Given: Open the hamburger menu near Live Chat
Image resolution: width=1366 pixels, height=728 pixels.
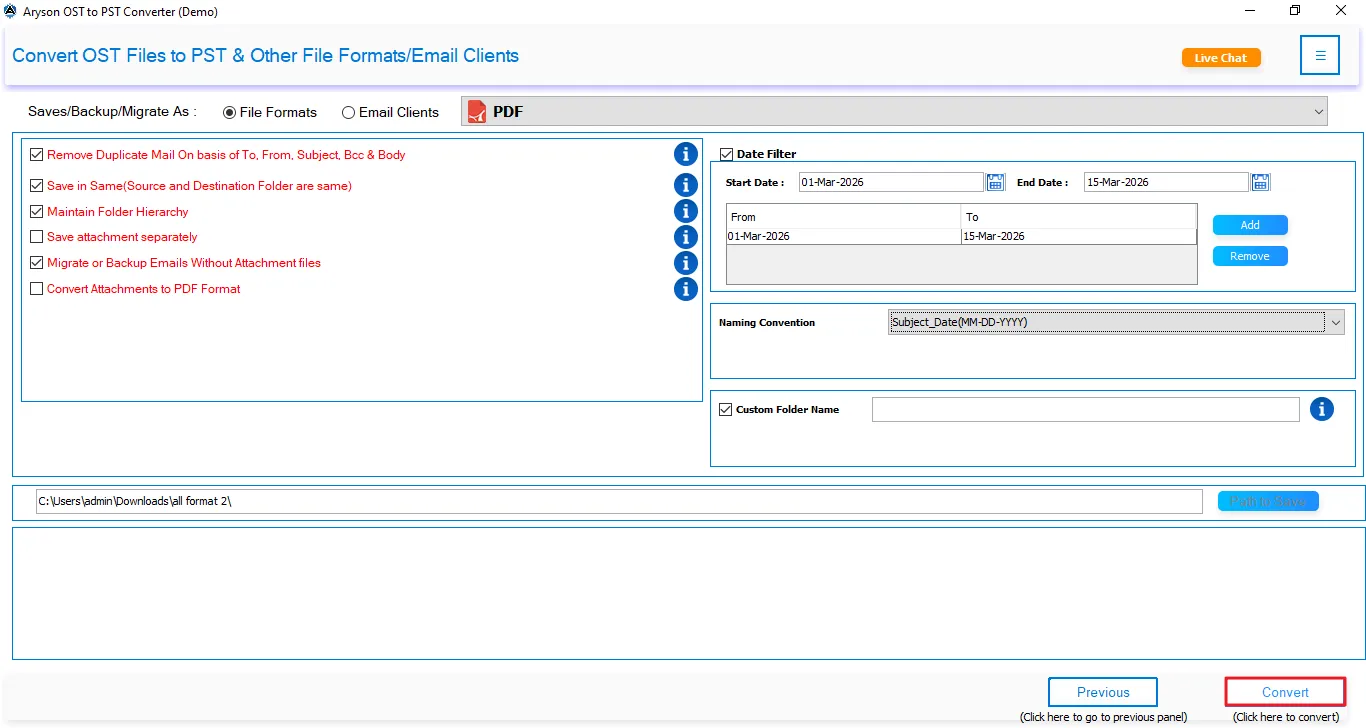Looking at the screenshot, I should tap(1319, 55).
